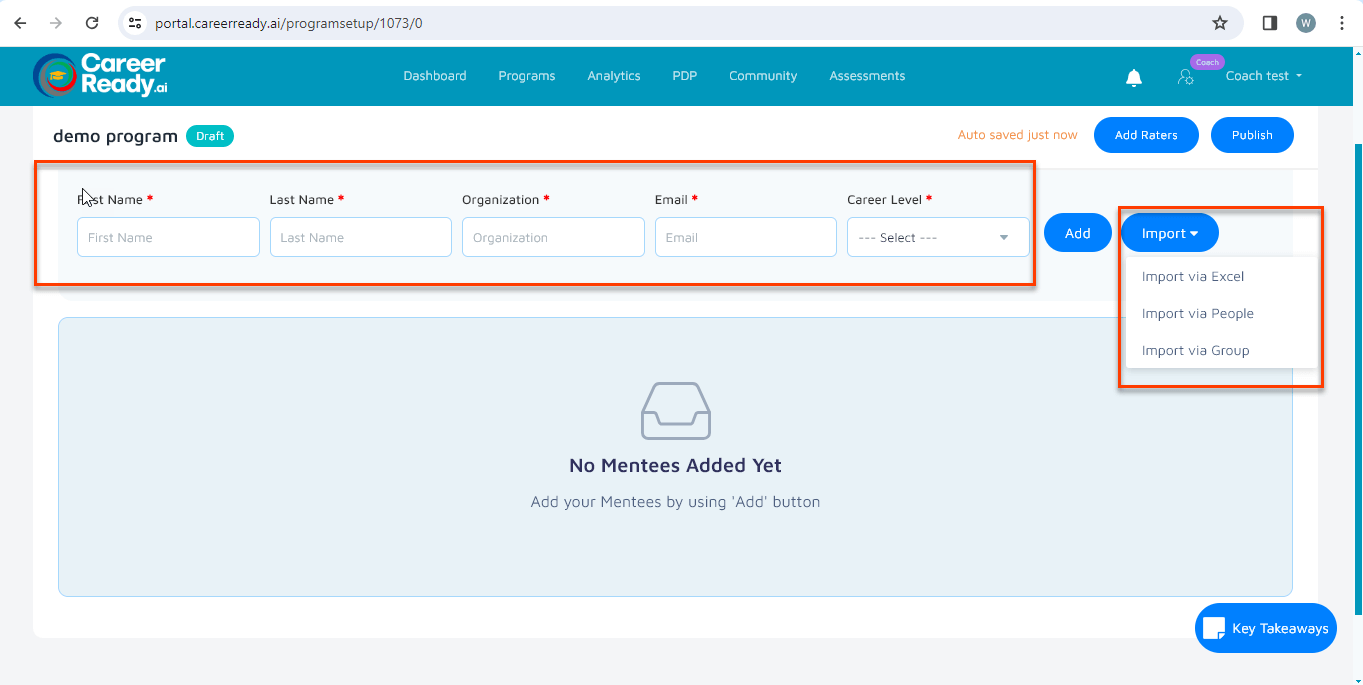Image resolution: width=1363 pixels, height=685 pixels.
Task: Click the CareerReady.ai logo
Action: pyautogui.click(x=100, y=75)
